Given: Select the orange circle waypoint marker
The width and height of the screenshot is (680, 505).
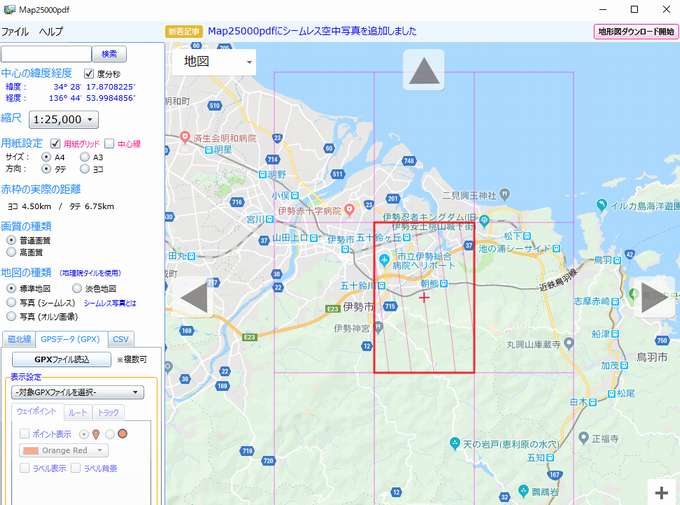Looking at the screenshot, I should [123, 433].
